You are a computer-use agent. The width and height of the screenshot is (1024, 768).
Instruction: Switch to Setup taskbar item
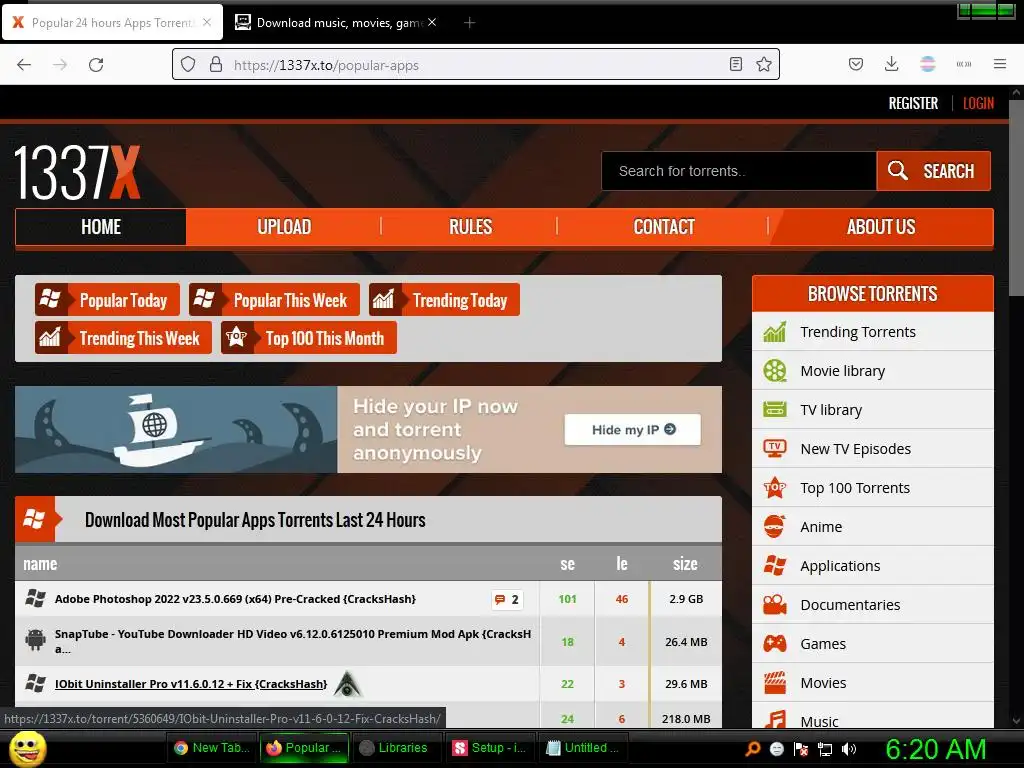point(490,748)
